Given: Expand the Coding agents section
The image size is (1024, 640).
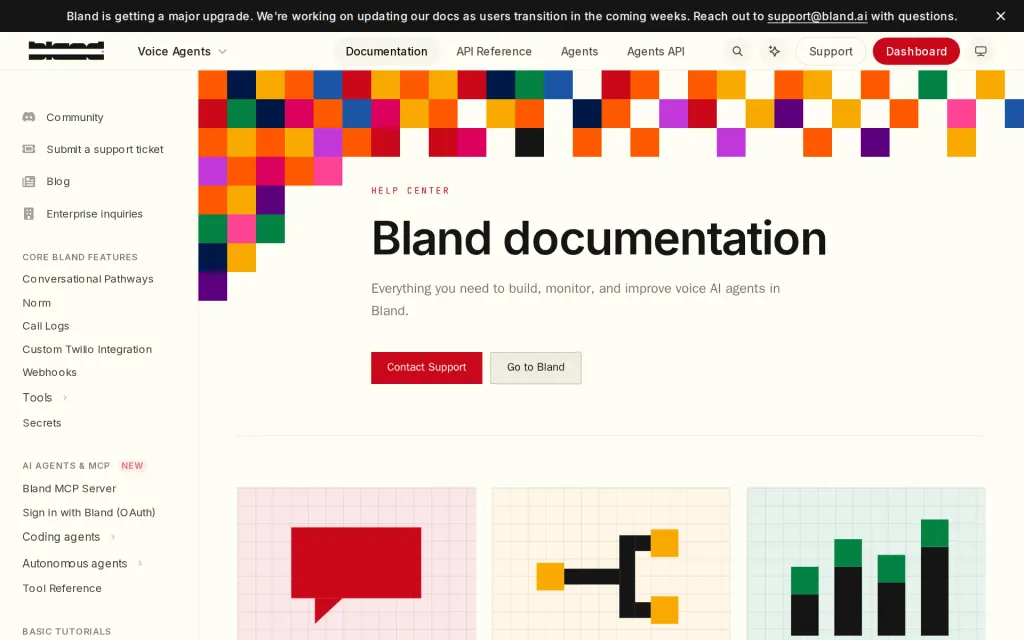Looking at the screenshot, I should click(x=69, y=537).
